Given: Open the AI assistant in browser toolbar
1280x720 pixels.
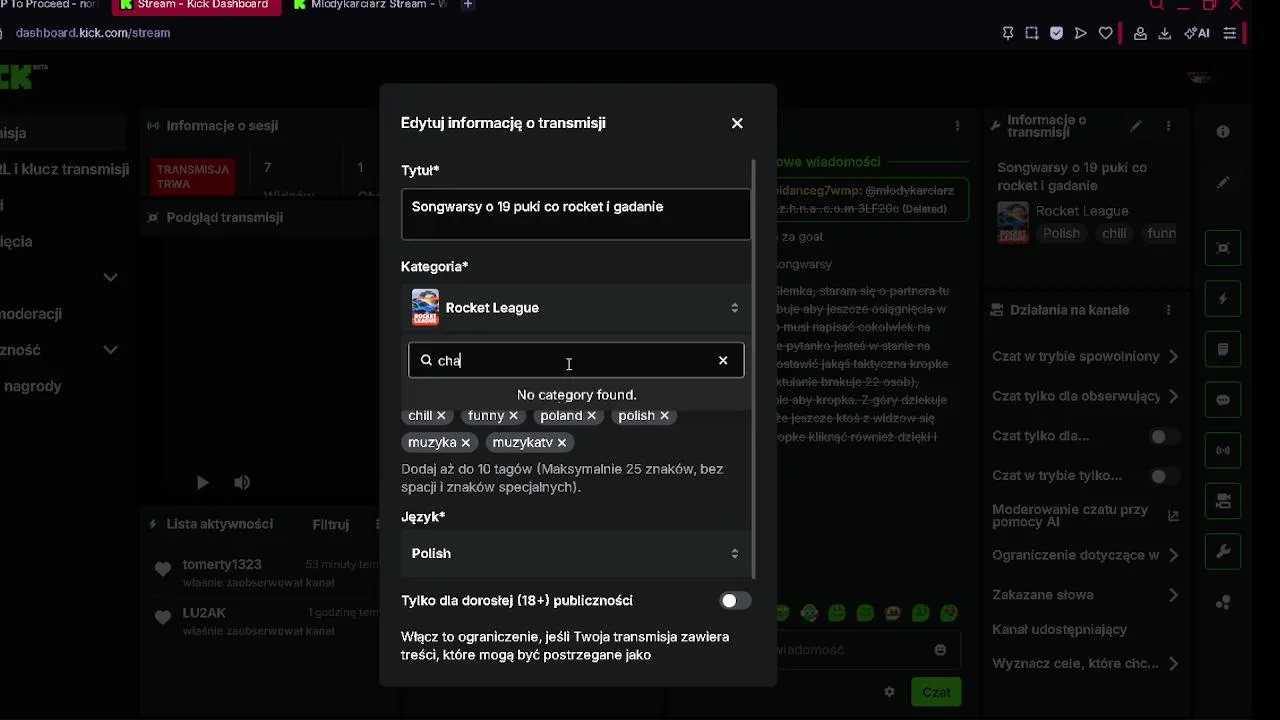Looking at the screenshot, I should [x=1197, y=33].
